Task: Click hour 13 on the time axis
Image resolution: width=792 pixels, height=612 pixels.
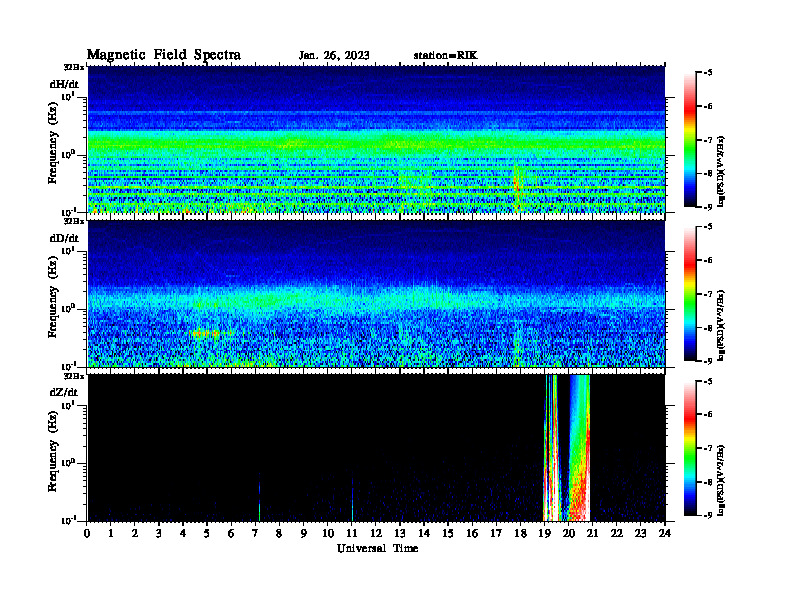Action: pyautogui.click(x=400, y=533)
